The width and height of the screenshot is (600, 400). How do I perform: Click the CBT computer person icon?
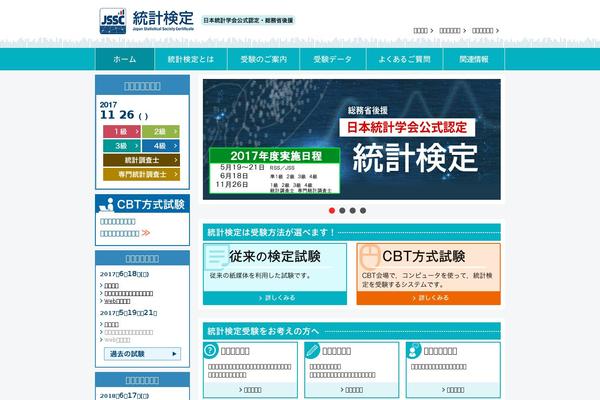[x=107, y=205]
